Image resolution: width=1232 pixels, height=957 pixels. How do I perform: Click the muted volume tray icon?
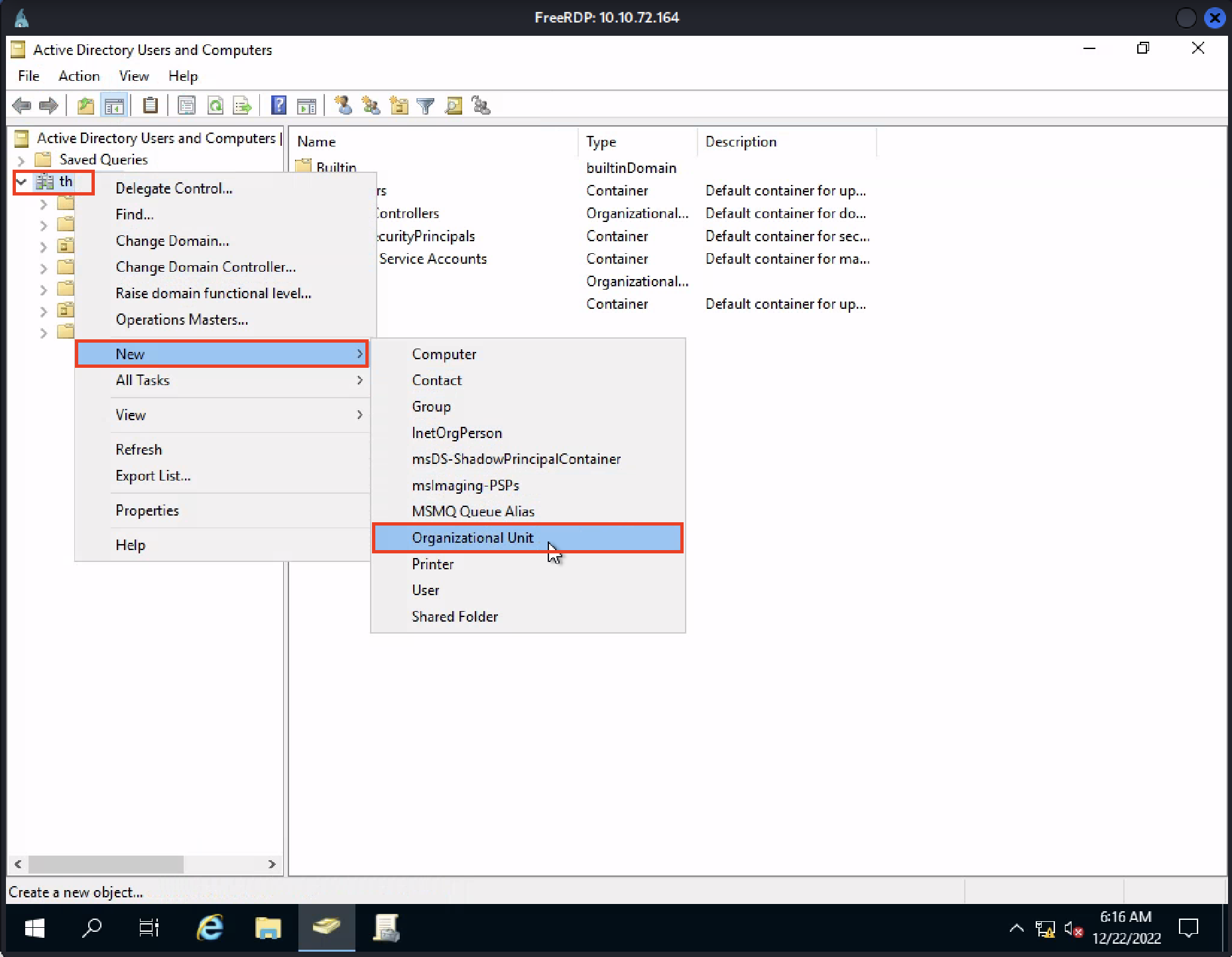coord(1074,929)
